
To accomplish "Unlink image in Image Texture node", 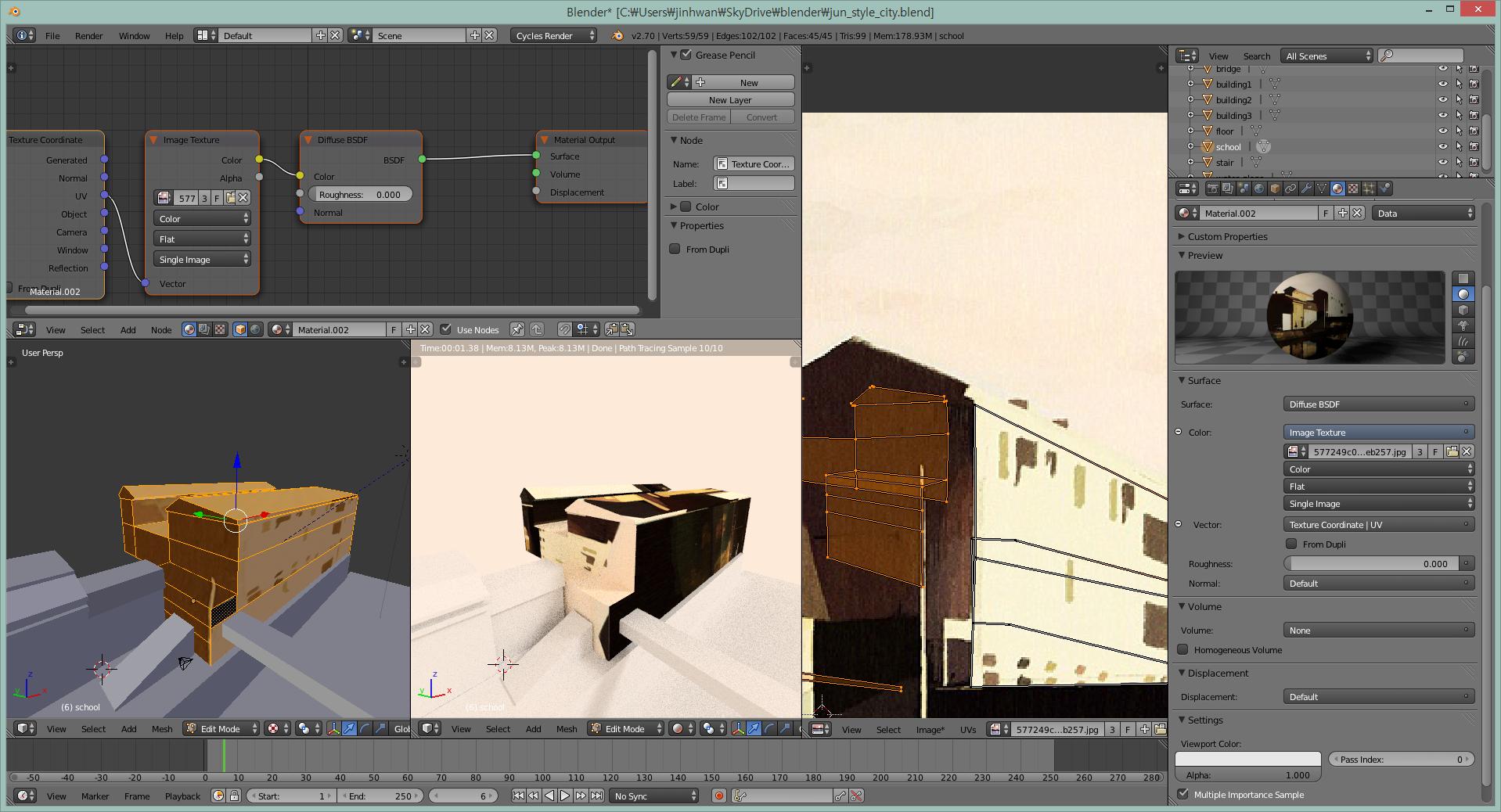I will pyautogui.click(x=243, y=198).
